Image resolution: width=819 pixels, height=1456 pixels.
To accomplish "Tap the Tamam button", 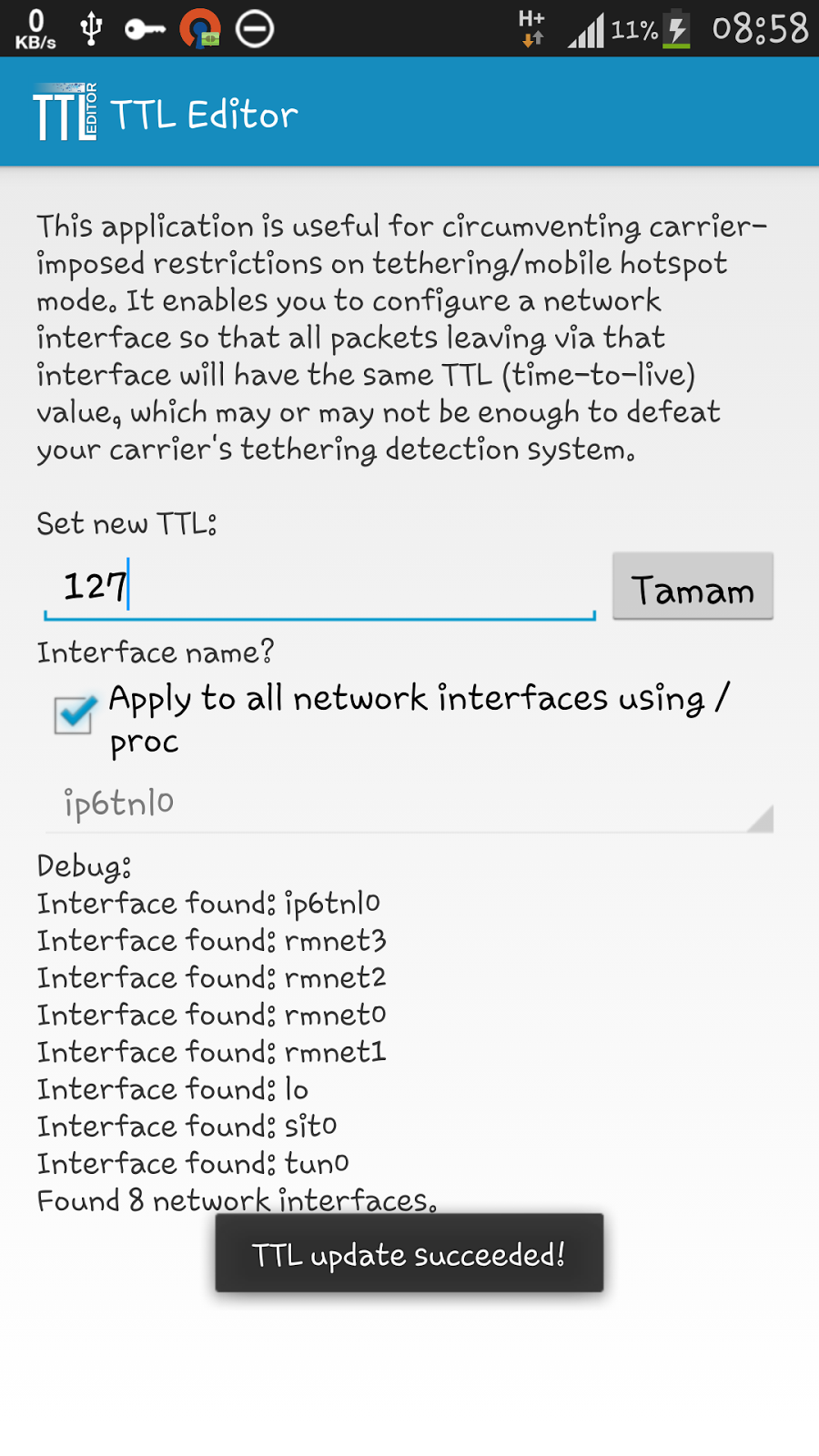I will pyautogui.click(x=693, y=586).
